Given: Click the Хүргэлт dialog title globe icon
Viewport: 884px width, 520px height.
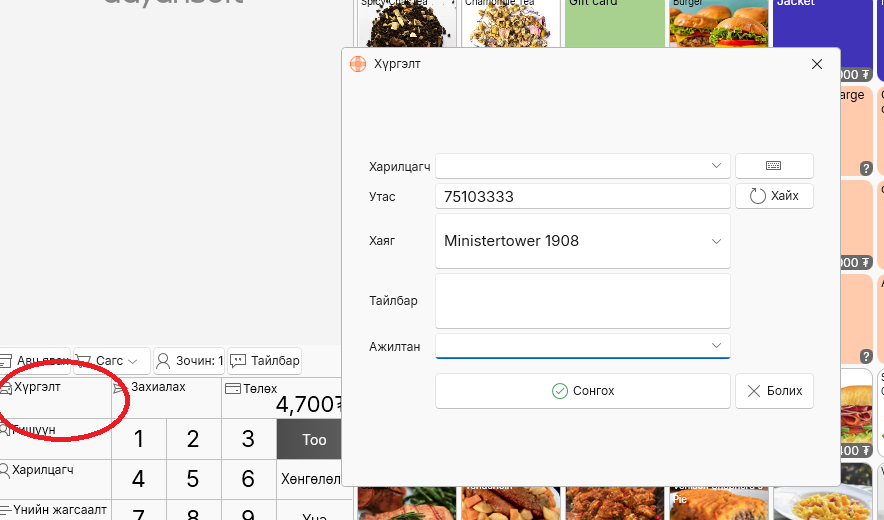Looking at the screenshot, I should click(x=358, y=64).
